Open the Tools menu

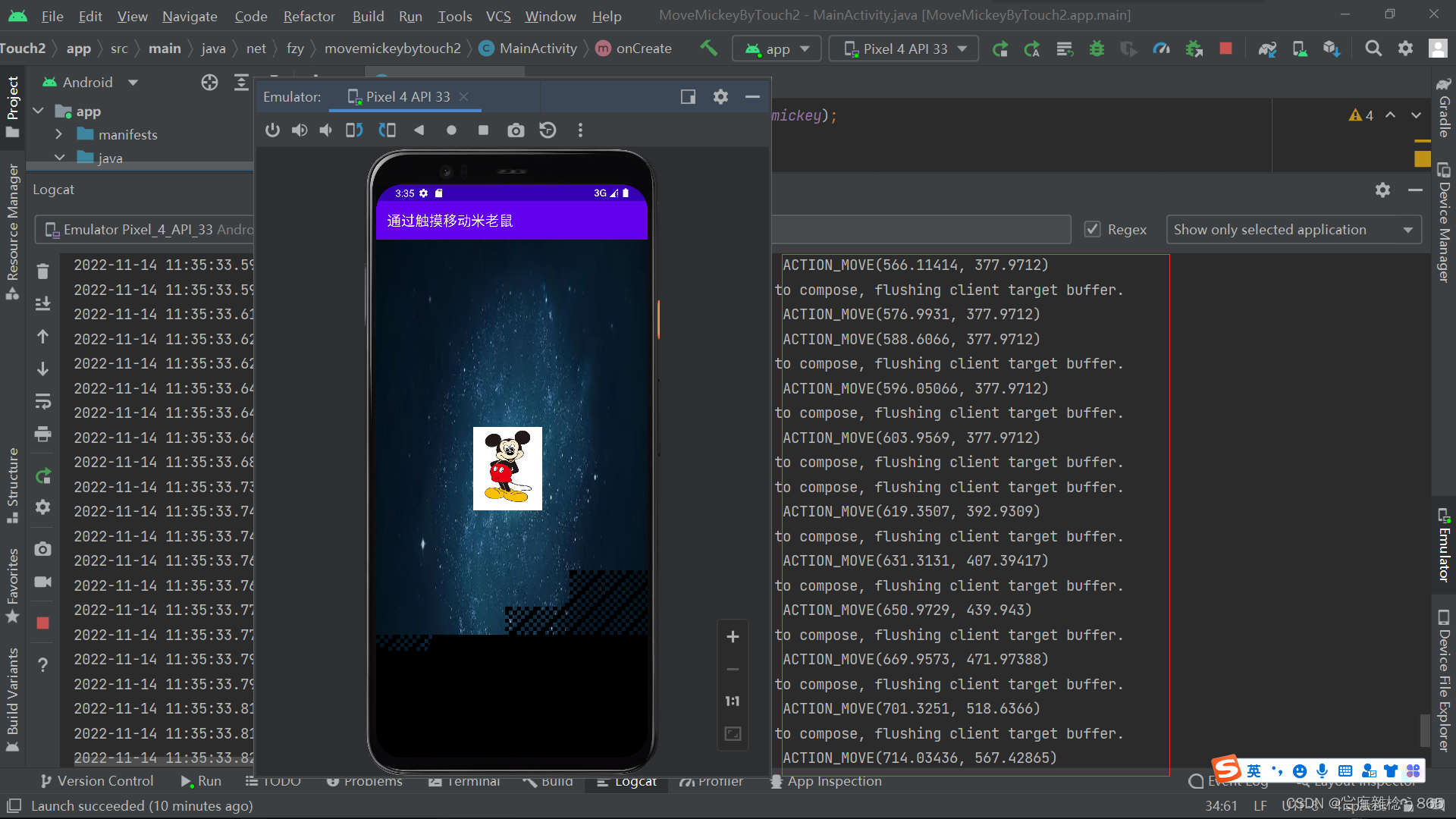click(454, 16)
